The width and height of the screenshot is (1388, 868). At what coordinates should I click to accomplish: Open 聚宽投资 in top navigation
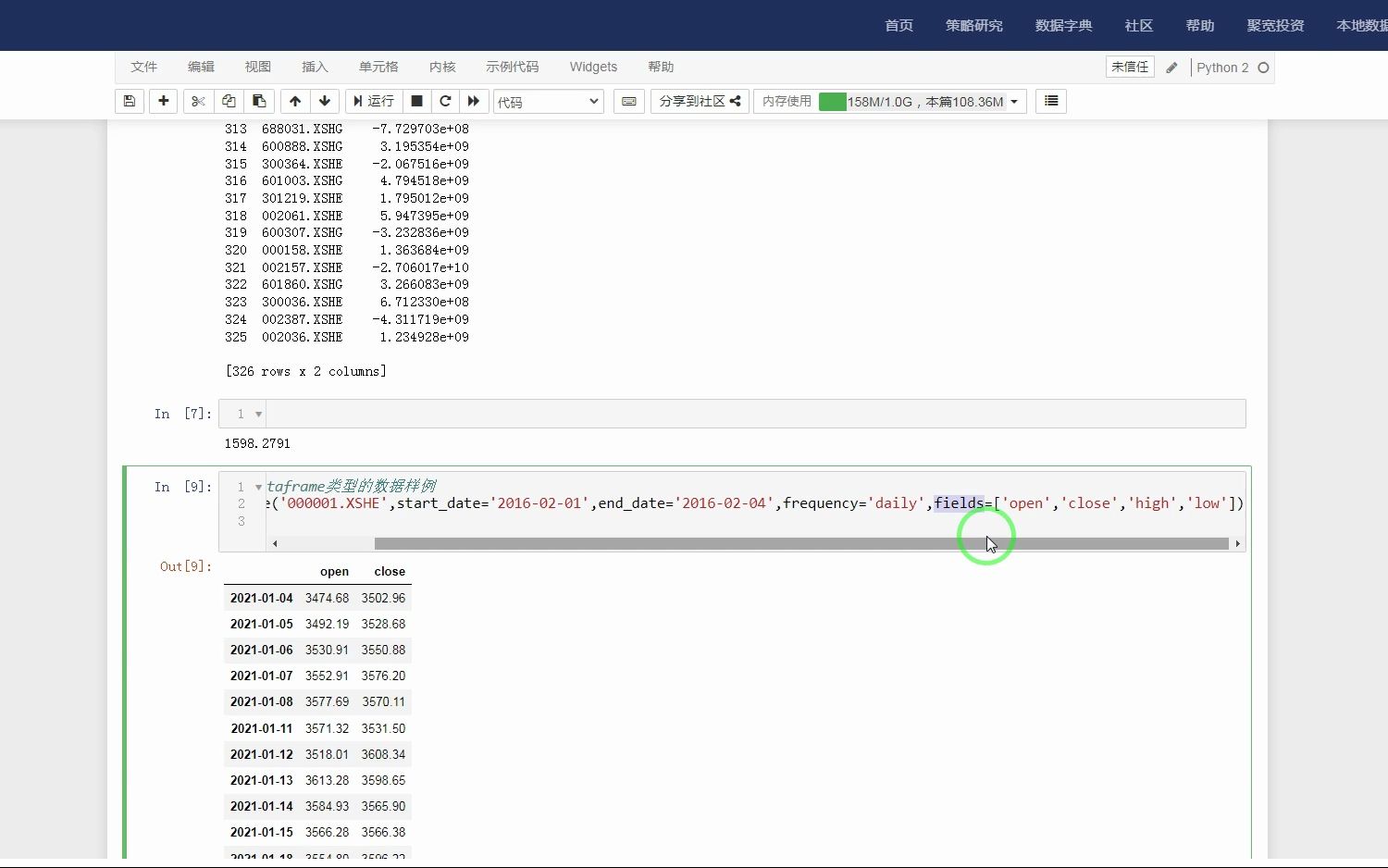point(1275,26)
